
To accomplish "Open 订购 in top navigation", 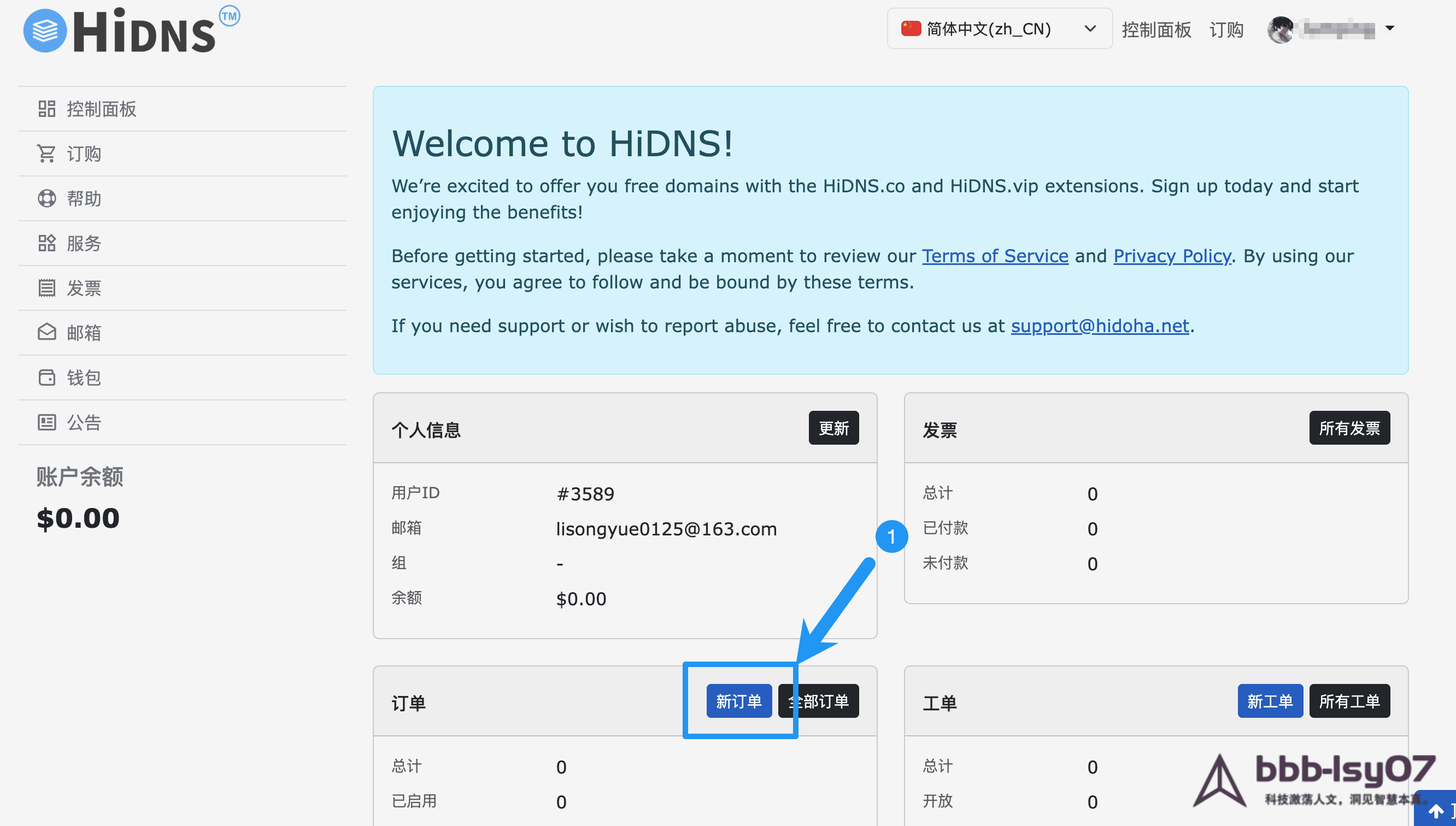I will 1226,29.
